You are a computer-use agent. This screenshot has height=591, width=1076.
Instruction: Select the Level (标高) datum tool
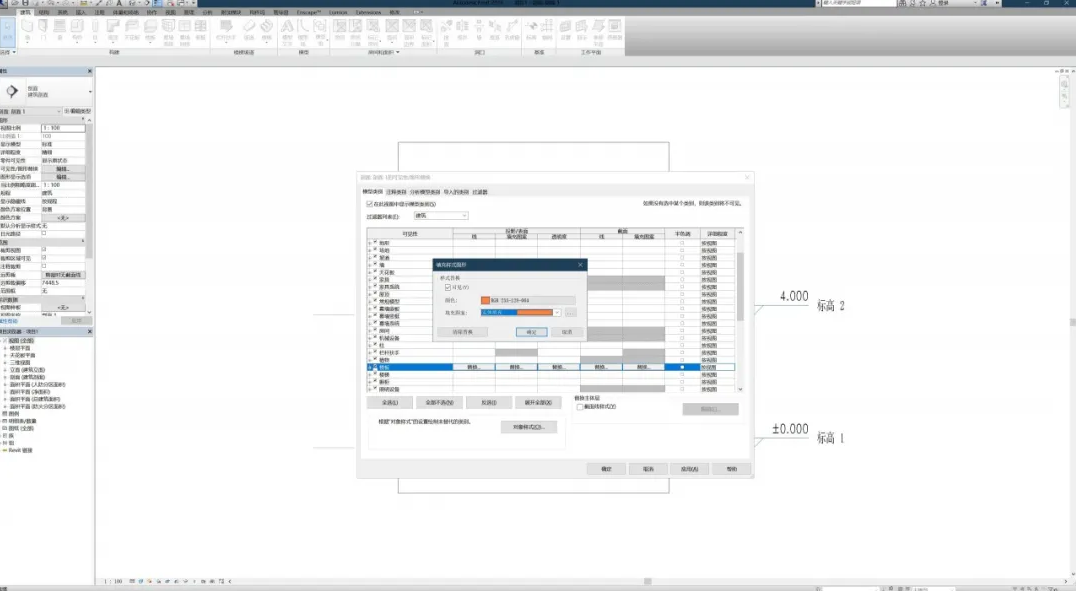point(531,30)
